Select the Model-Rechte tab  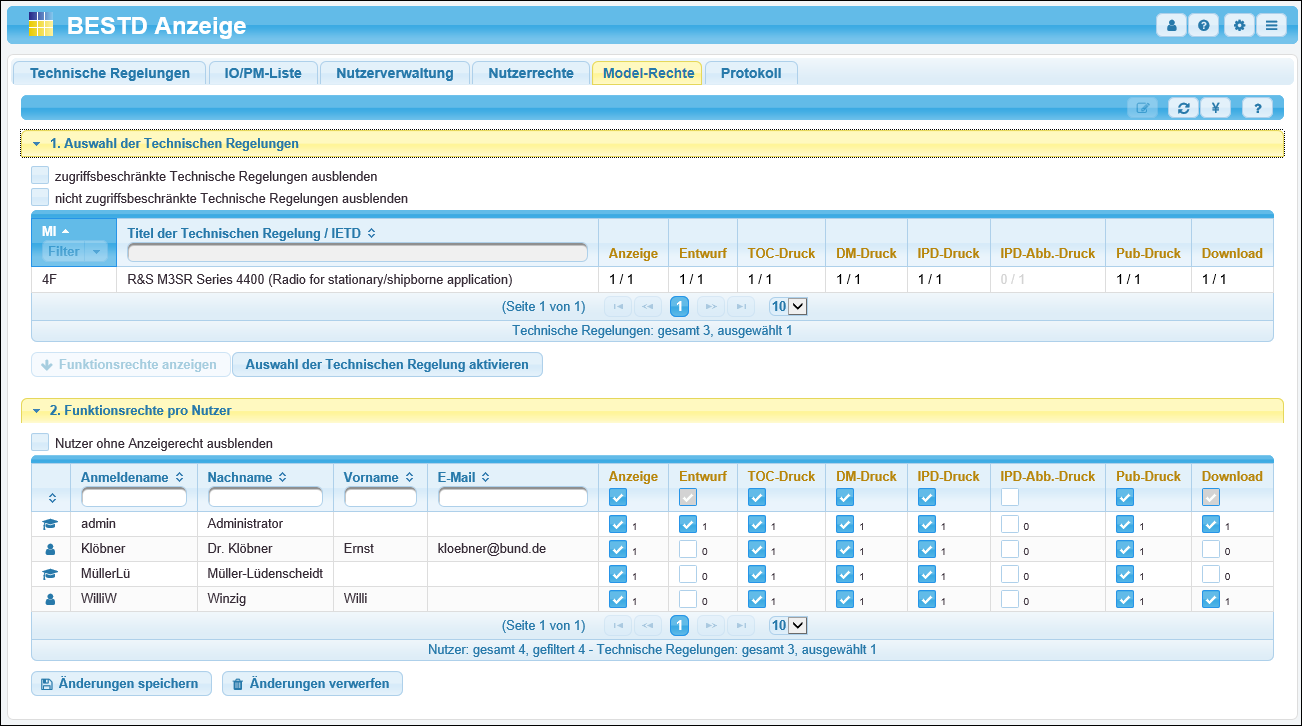point(648,73)
